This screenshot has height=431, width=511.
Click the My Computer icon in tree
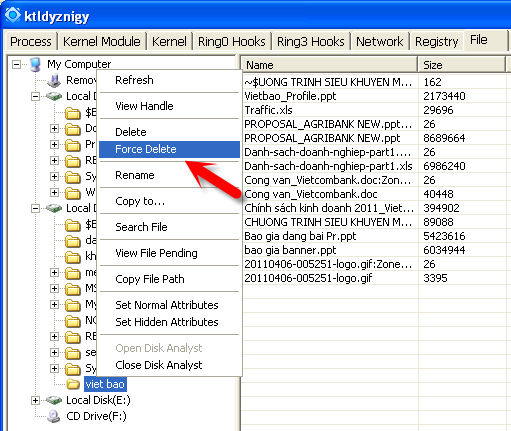[x=35, y=64]
